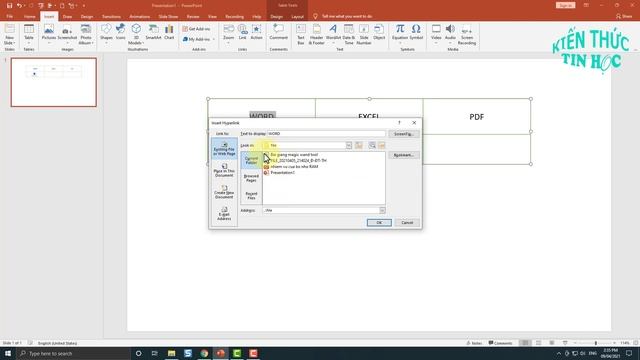Open the WordArt gallery
The image size is (640, 360).
[x=333, y=34]
